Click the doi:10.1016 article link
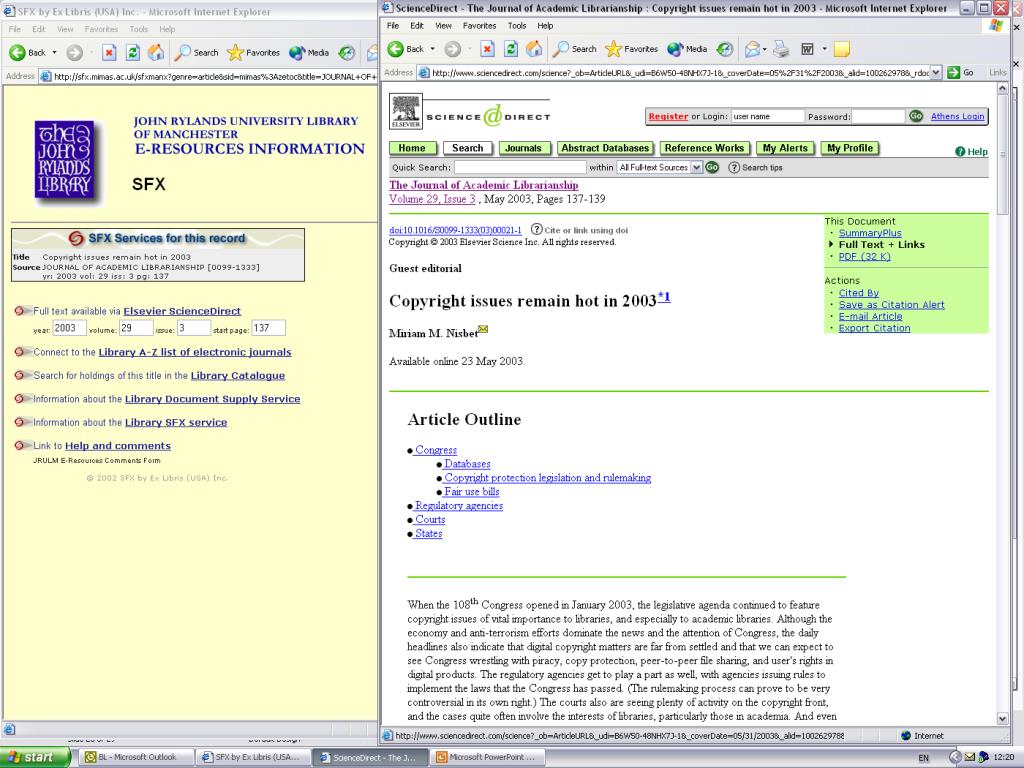The height and width of the screenshot is (768, 1024). point(455,231)
